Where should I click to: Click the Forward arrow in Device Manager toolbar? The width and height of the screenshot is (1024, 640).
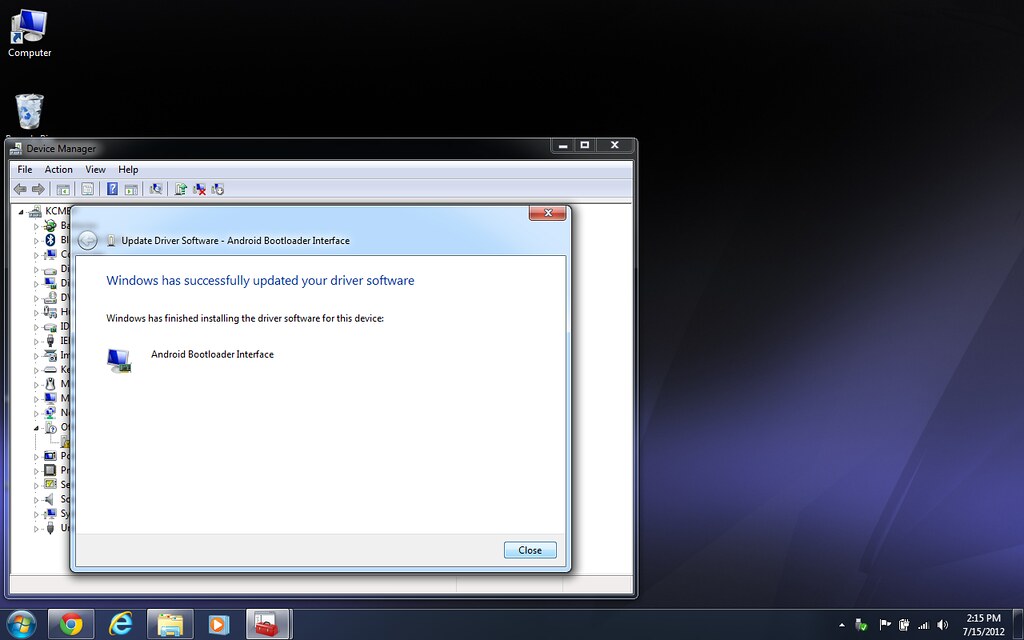click(x=39, y=189)
